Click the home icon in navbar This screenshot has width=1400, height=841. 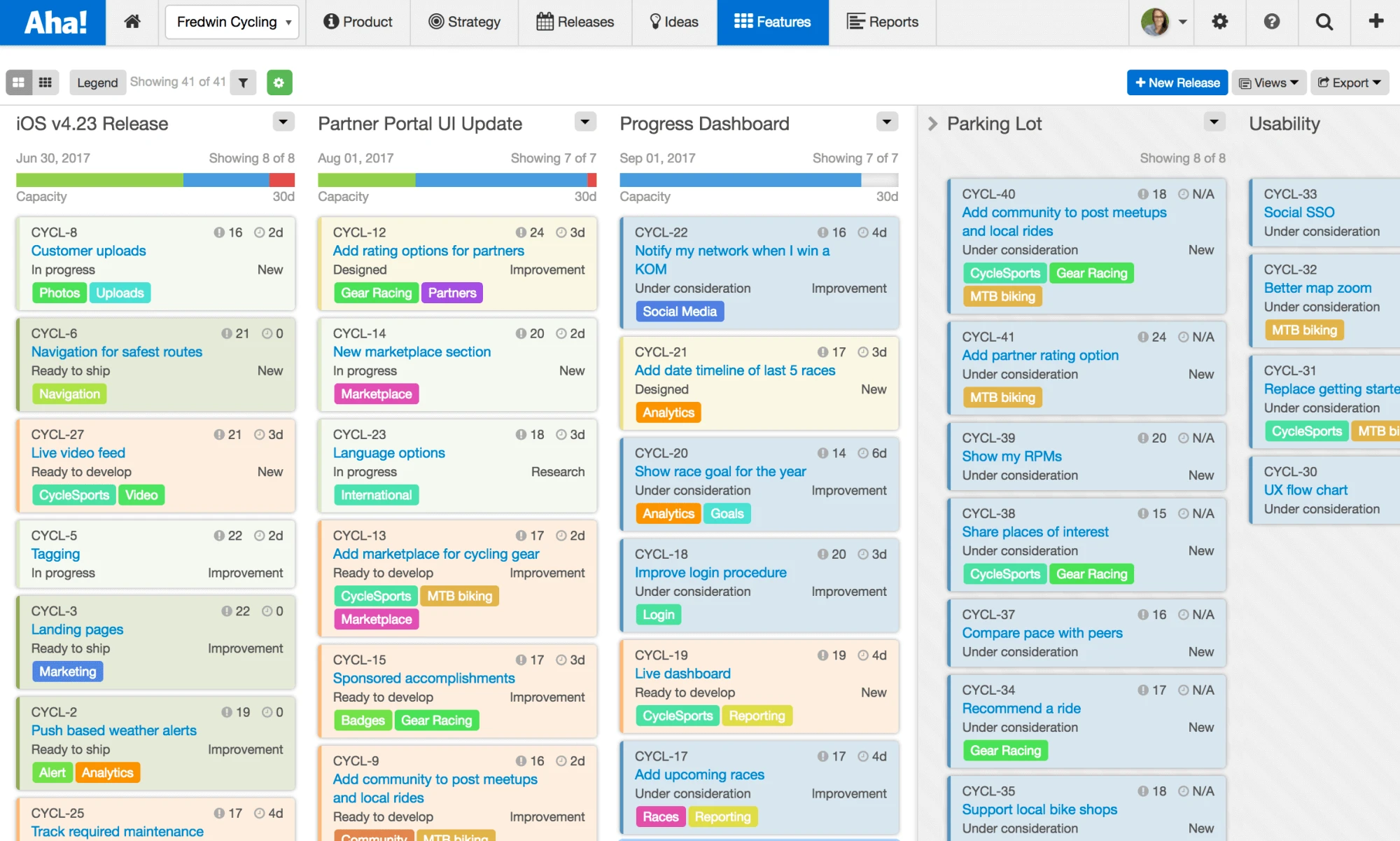point(132,22)
